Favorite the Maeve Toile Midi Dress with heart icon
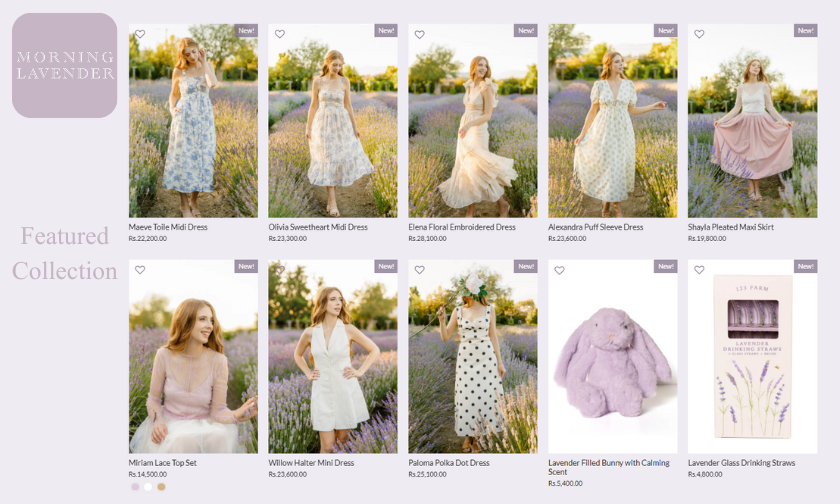Image resolution: width=840 pixels, height=504 pixels. (x=140, y=34)
